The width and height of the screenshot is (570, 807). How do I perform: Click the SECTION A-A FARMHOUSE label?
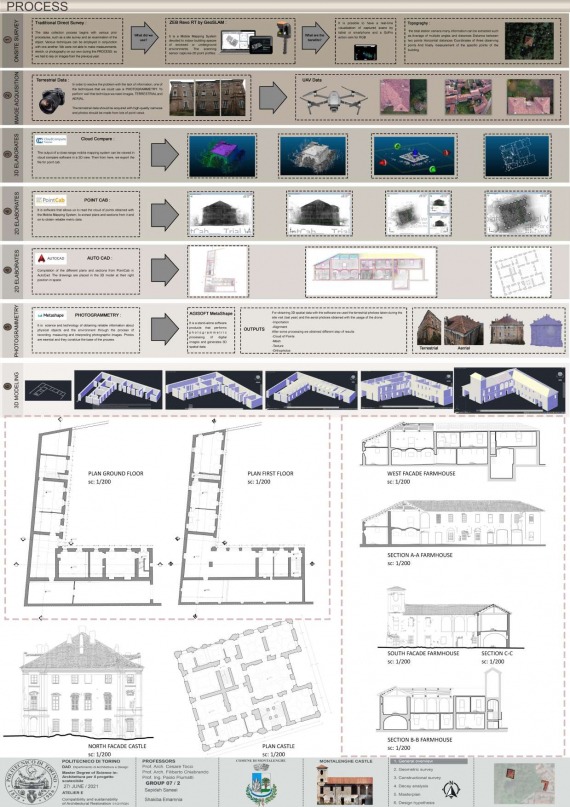pyautogui.click(x=420, y=555)
